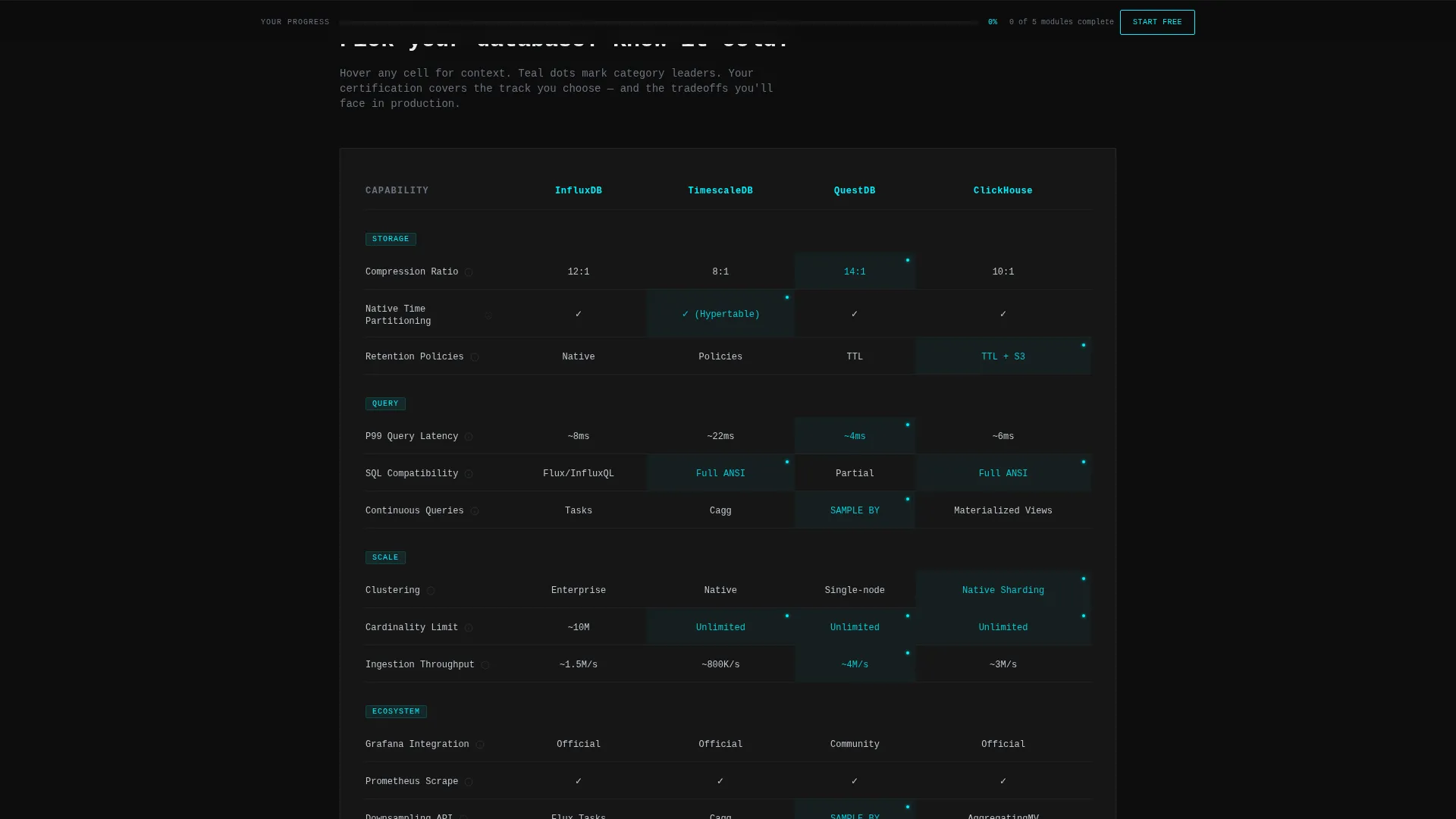
Task: Click the SCALE category badge
Action: pos(385,557)
